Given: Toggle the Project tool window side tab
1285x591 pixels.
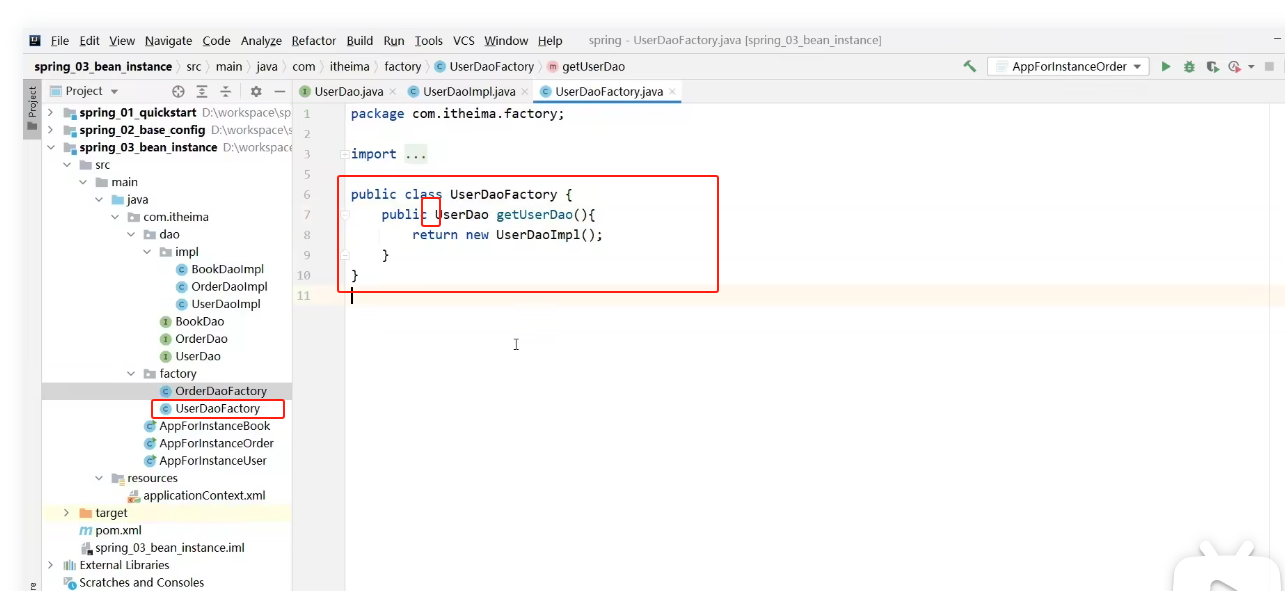Looking at the screenshot, I should (32, 110).
